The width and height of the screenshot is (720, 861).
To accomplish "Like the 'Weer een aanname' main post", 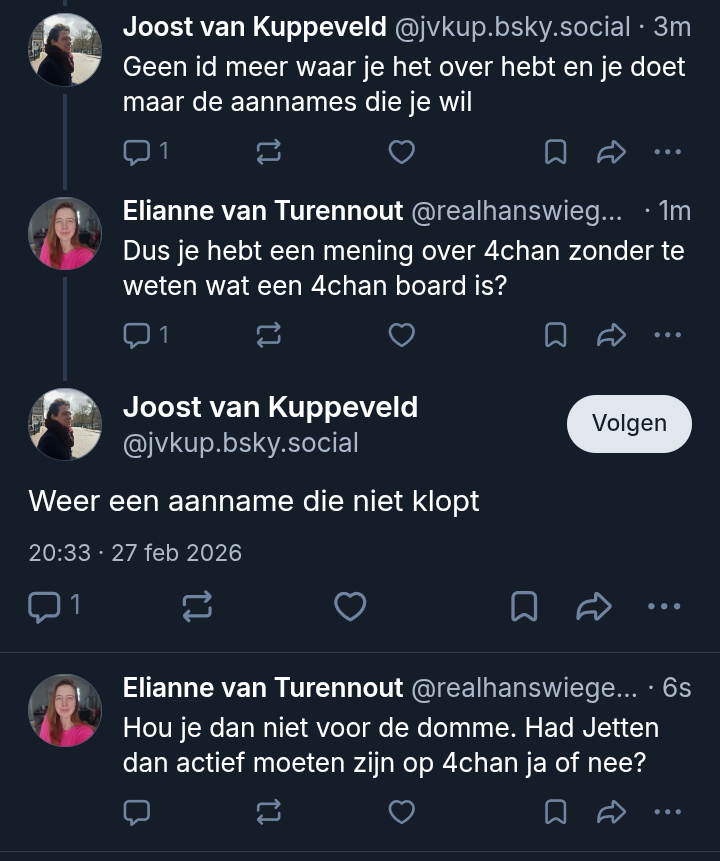I will [349, 606].
